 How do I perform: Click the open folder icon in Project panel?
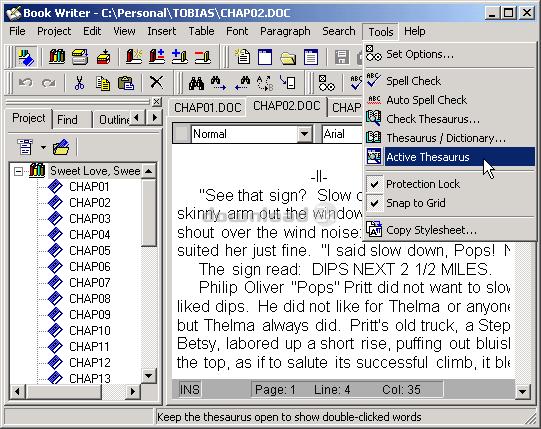coord(61,147)
